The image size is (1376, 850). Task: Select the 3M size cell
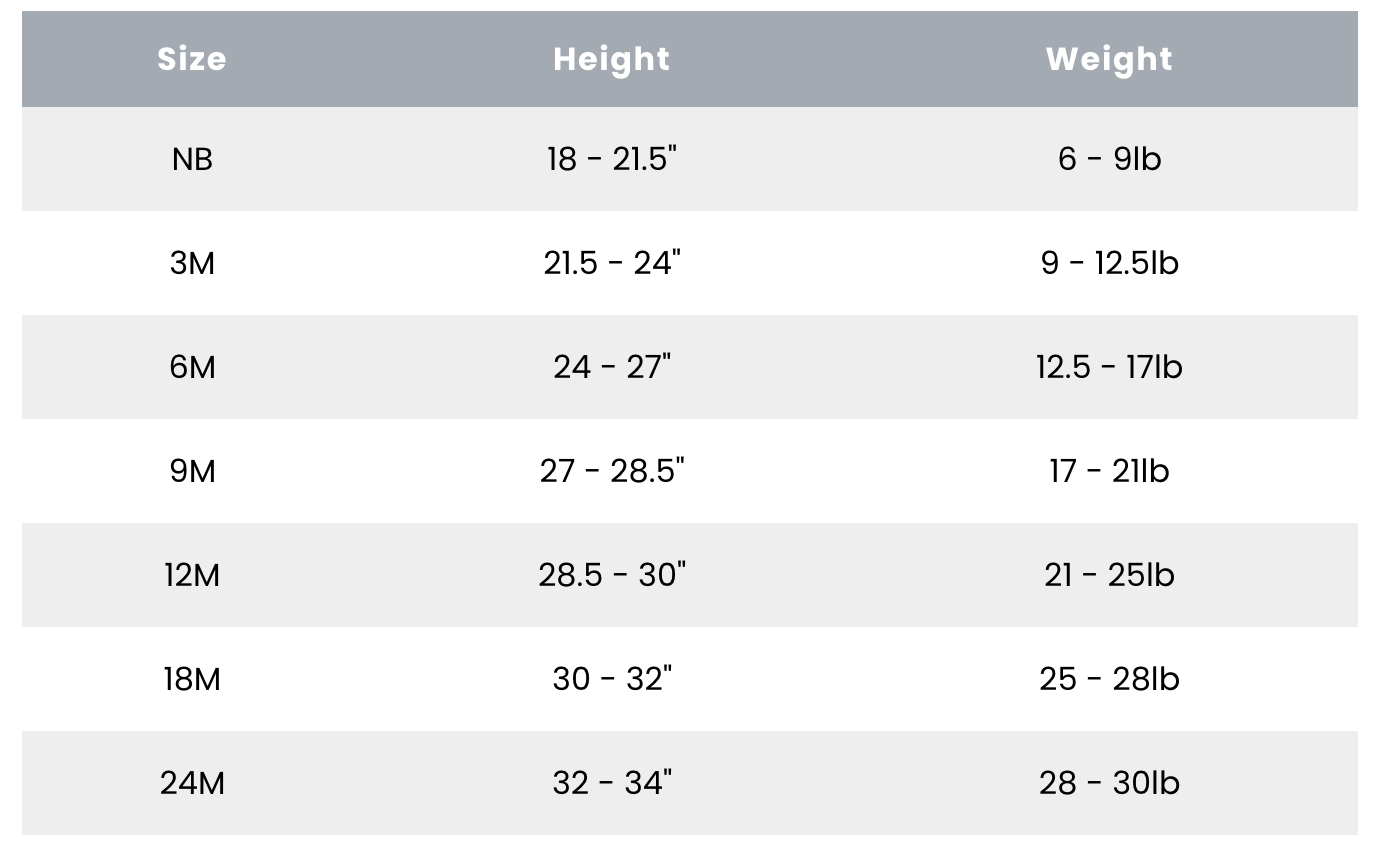pos(192,263)
